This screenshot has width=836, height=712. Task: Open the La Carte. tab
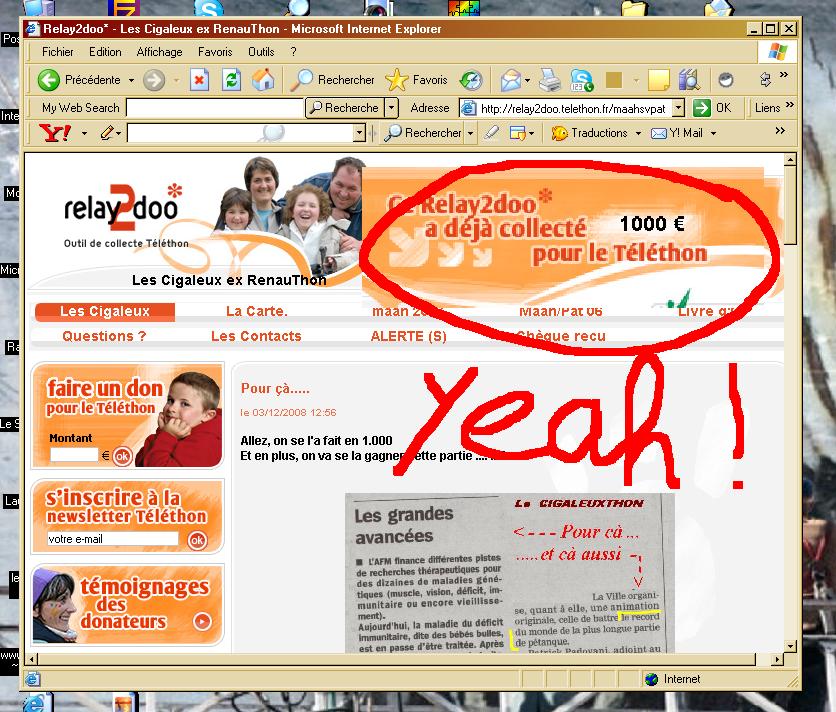(256, 311)
